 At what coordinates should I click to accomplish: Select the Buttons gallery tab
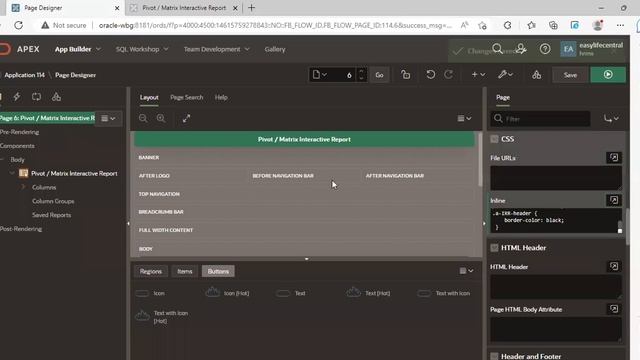point(218,271)
